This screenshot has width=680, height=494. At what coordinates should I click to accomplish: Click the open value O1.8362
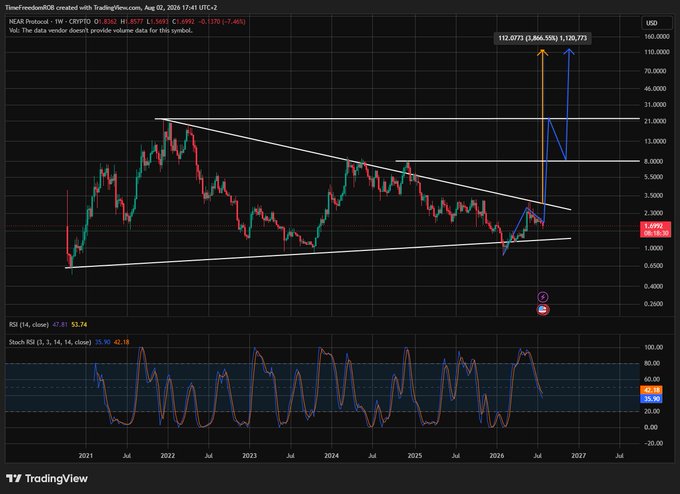pos(105,21)
